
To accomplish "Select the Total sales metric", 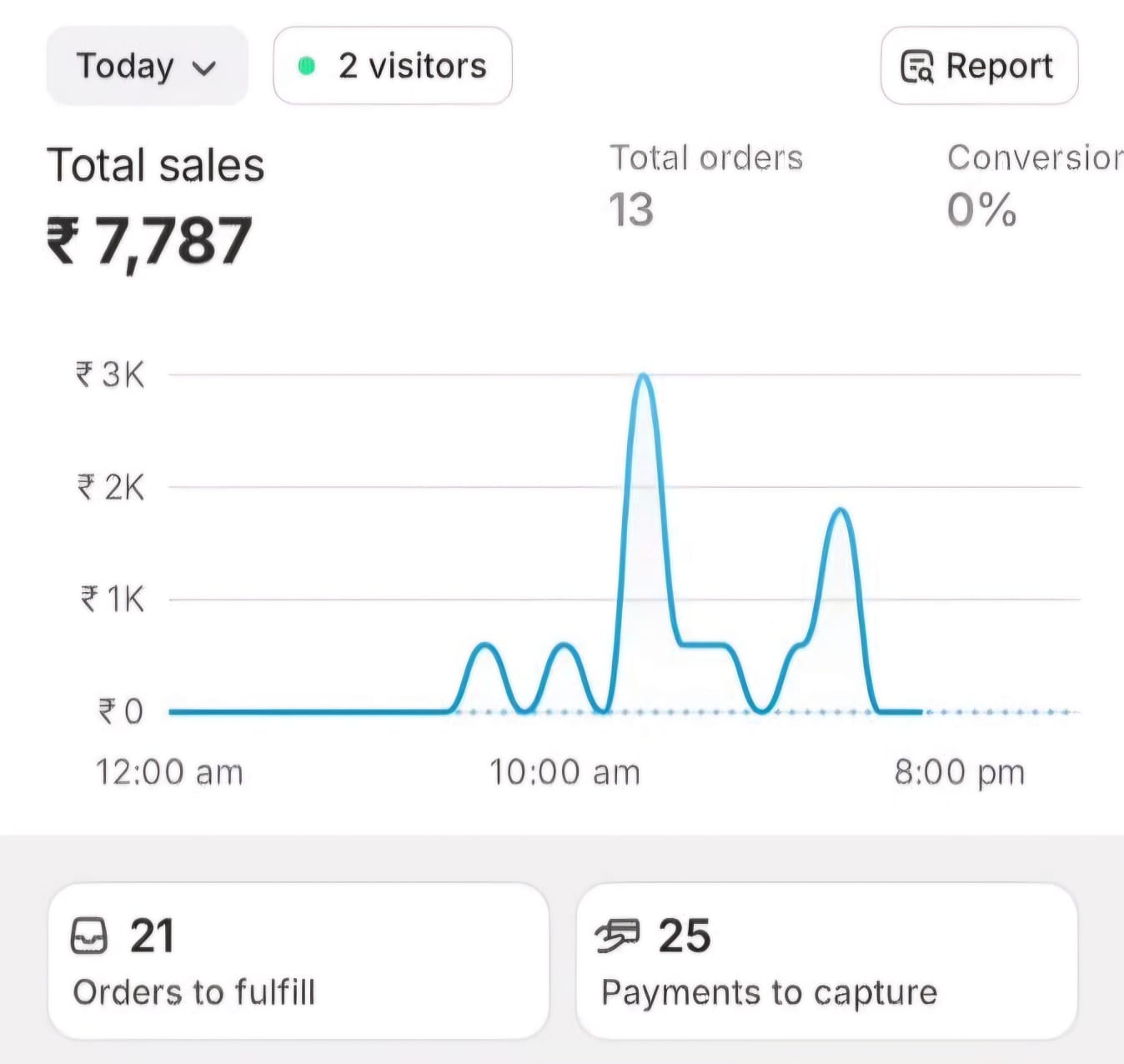I will click(x=155, y=165).
